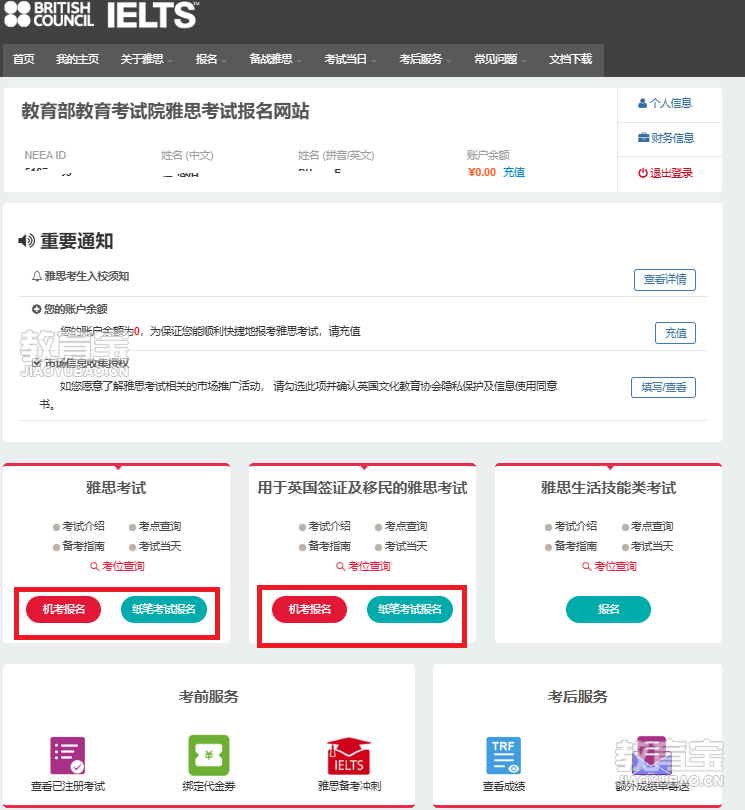Open 个人信息 with the user icon
The height and width of the screenshot is (810, 745).
click(x=665, y=103)
